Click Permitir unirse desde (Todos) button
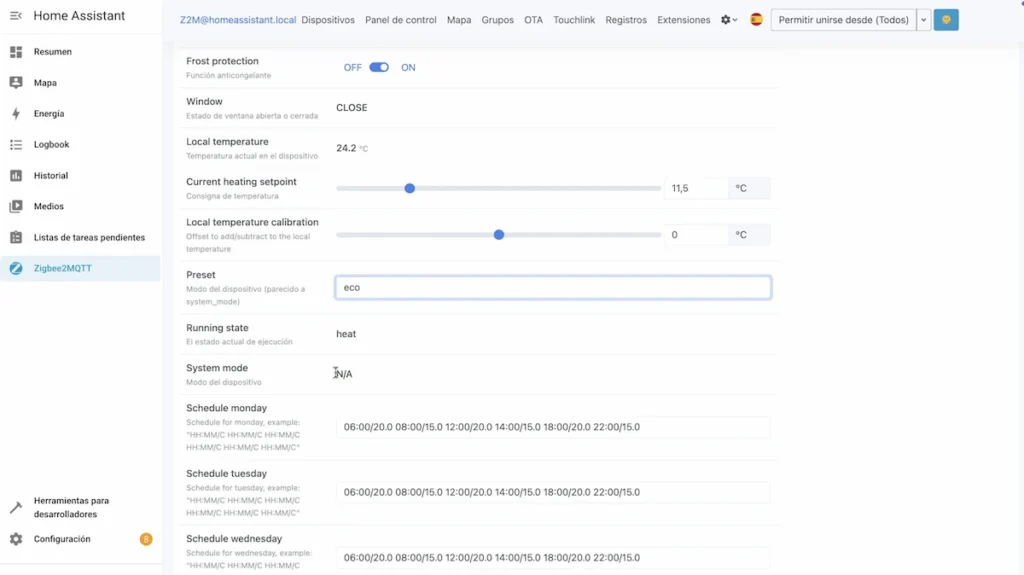 [x=843, y=20]
